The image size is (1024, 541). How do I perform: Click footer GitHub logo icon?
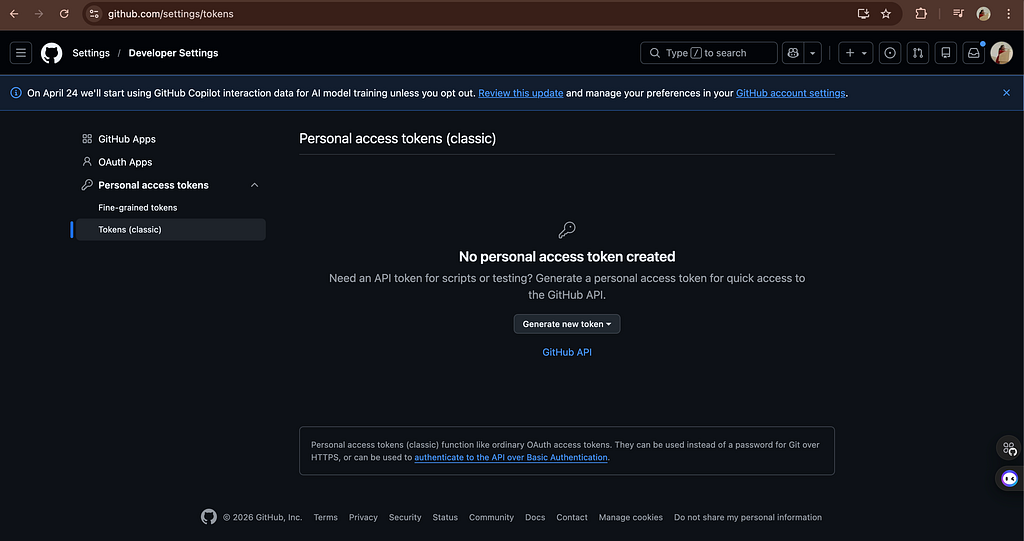(208, 517)
